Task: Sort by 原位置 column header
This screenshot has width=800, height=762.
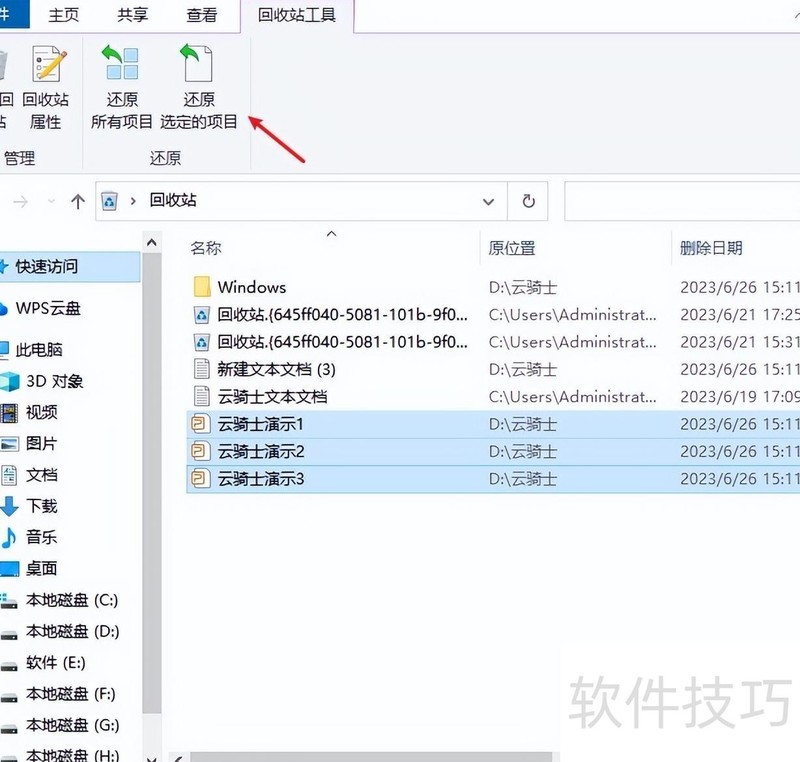Action: click(x=511, y=248)
